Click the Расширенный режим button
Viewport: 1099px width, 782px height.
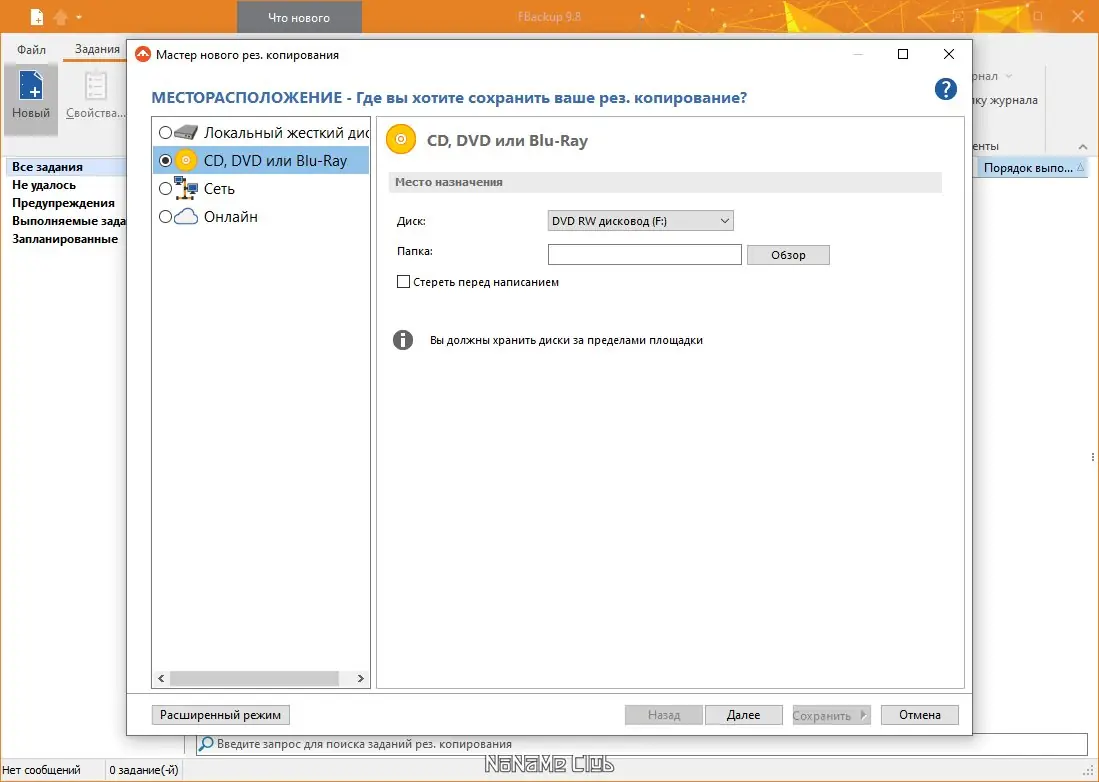[220, 715]
